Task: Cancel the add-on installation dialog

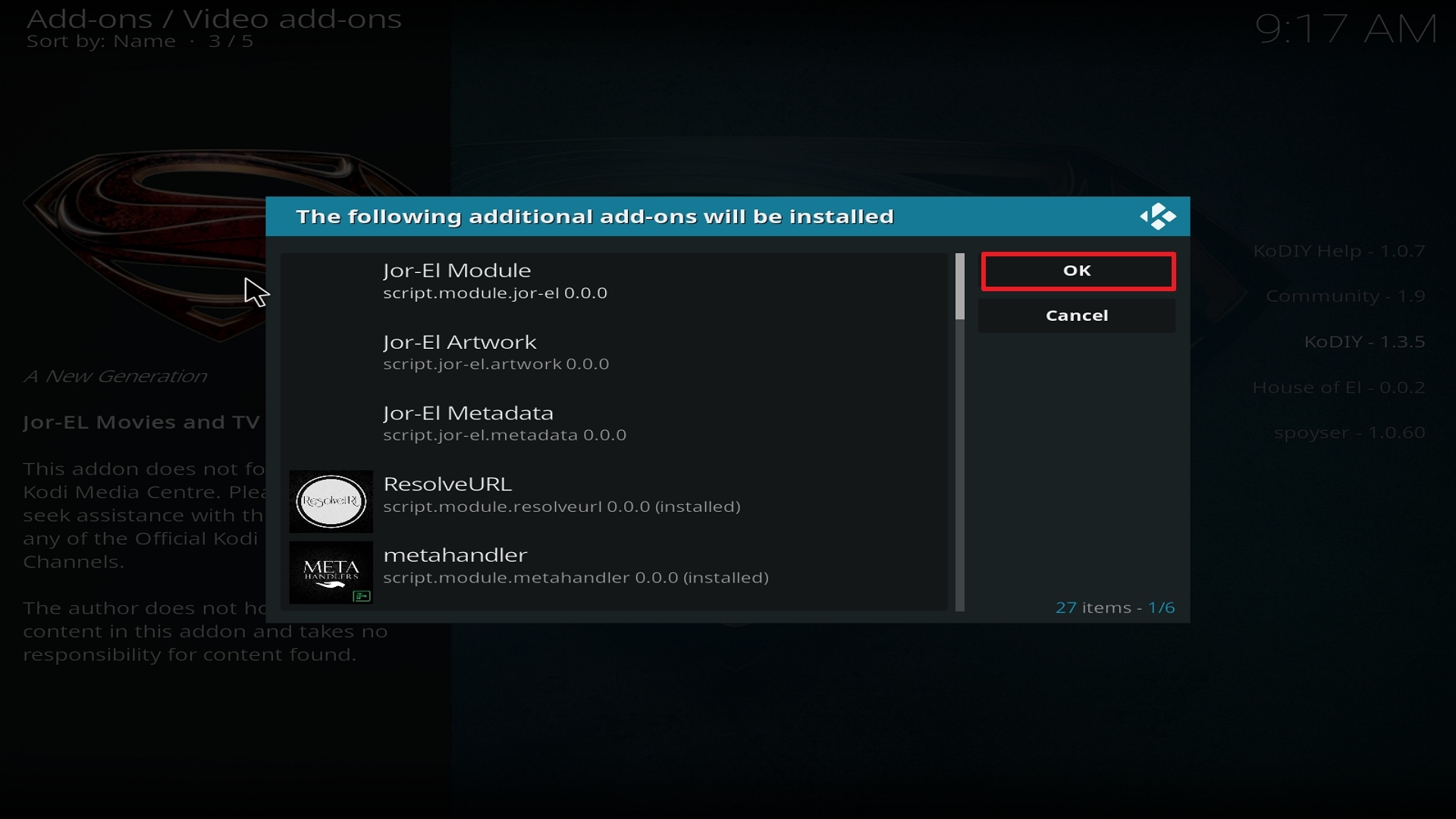Action: click(x=1077, y=315)
